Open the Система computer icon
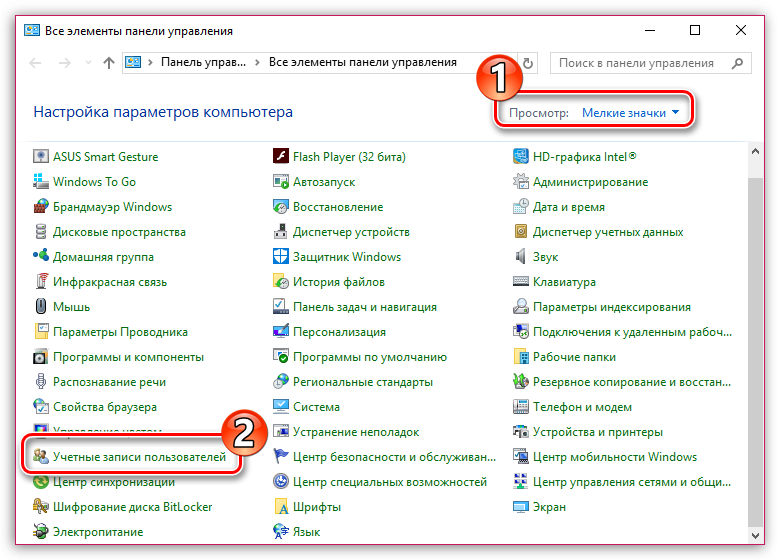780x560 pixels. tap(281, 406)
